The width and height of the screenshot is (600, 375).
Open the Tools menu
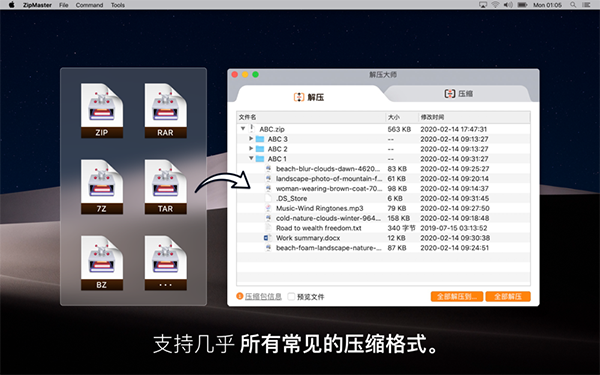point(118,5)
